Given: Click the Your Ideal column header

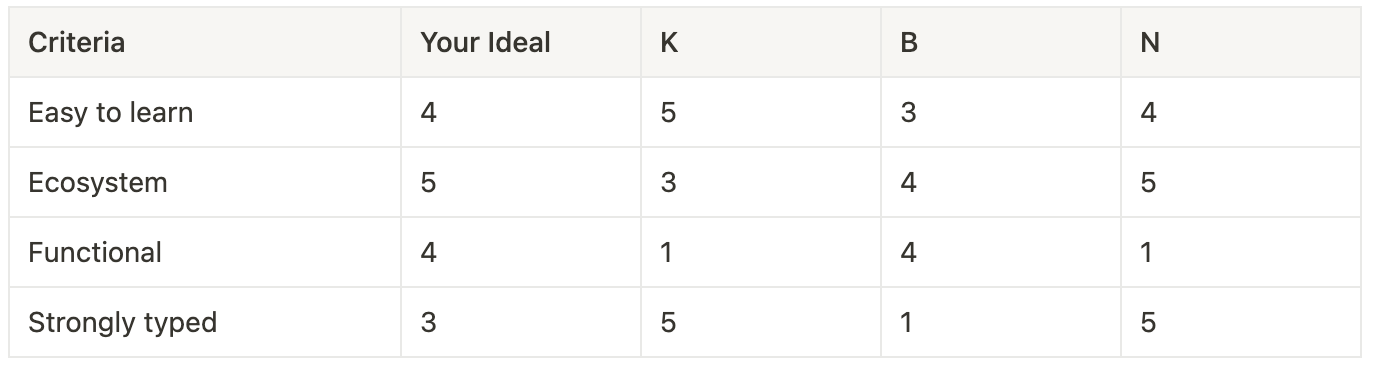Looking at the screenshot, I should click(x=521, y=43).
